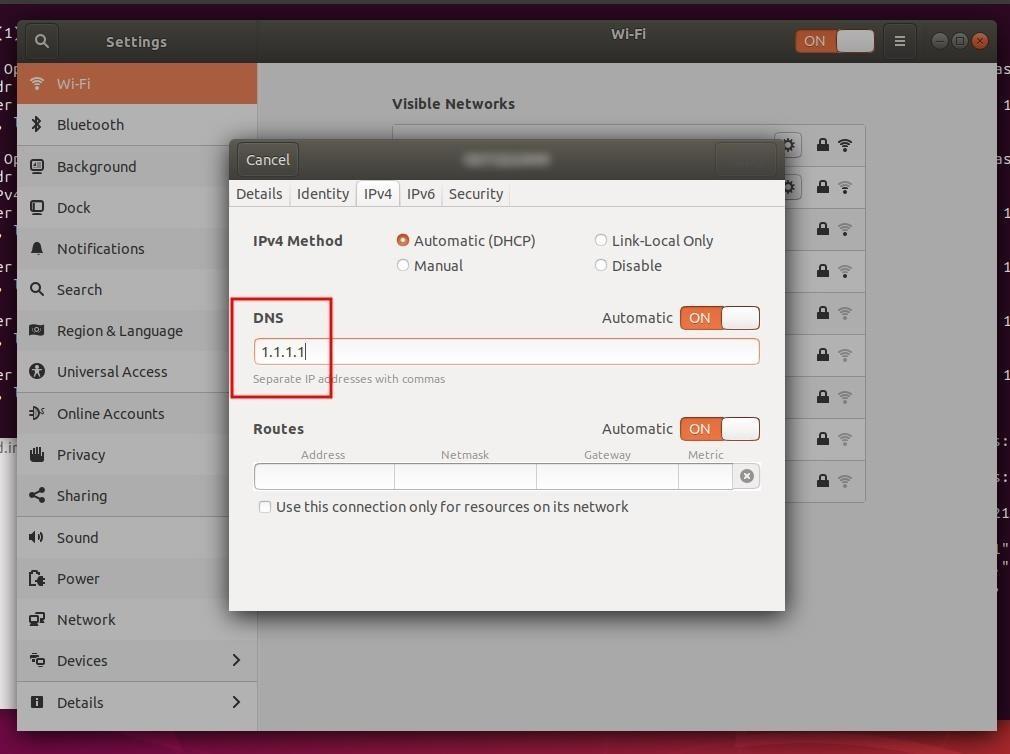The image size is (1010, 754).
Task: Enable 'Use this connection only for resources on its network'
Action: (265, 507)
